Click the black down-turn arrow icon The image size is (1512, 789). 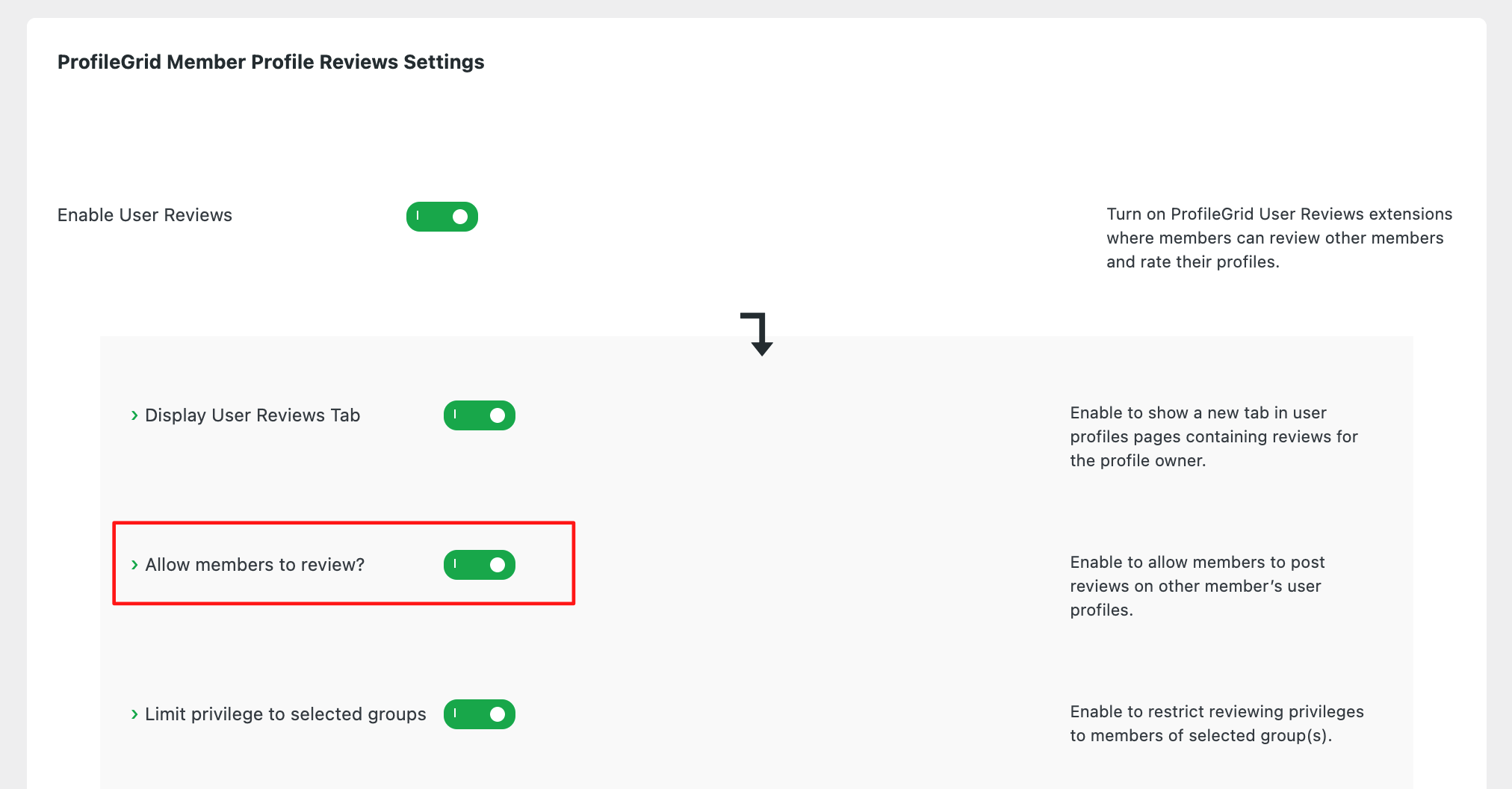click(757, 334)
